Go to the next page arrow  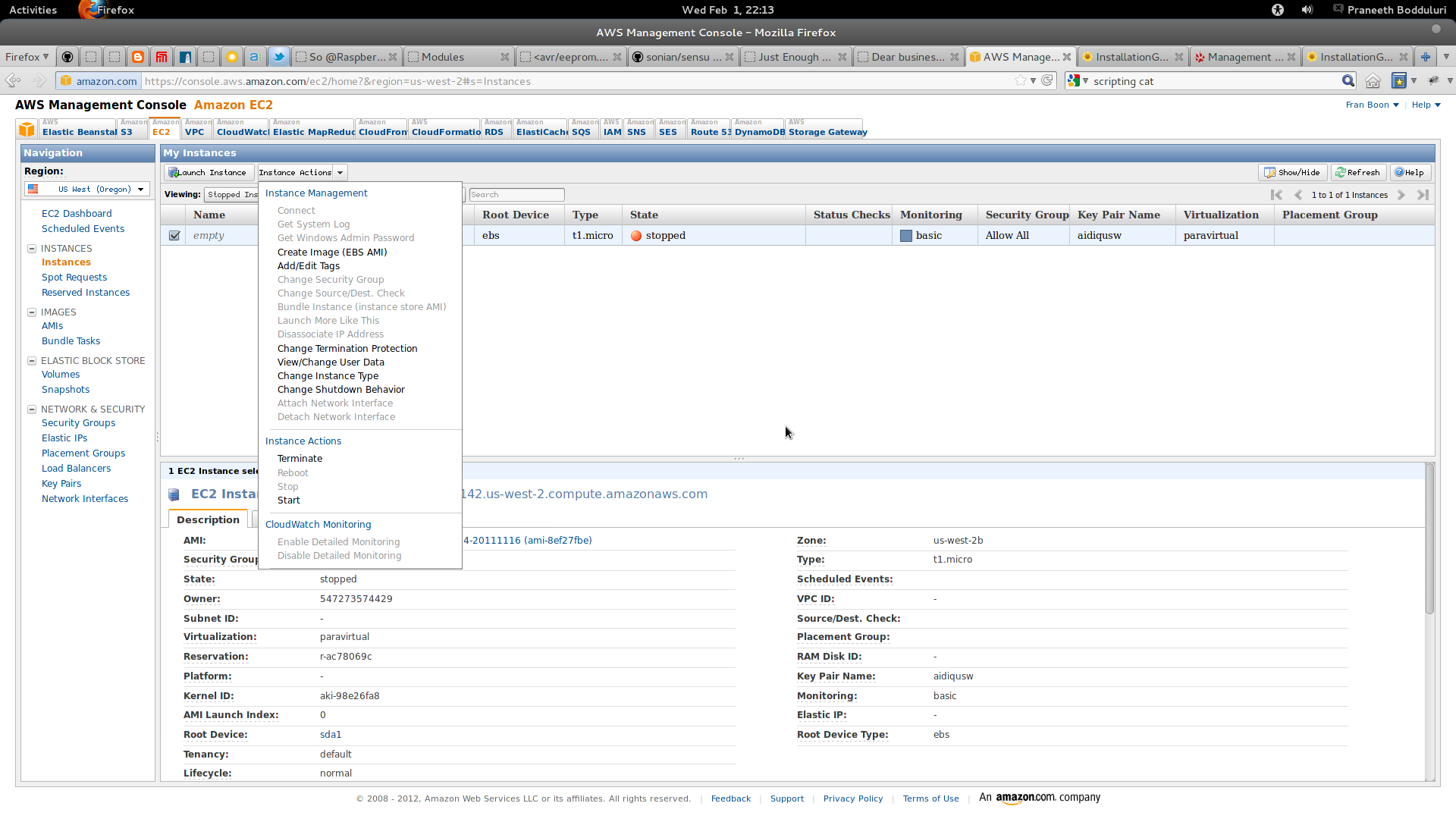(x=1401, y=195)
